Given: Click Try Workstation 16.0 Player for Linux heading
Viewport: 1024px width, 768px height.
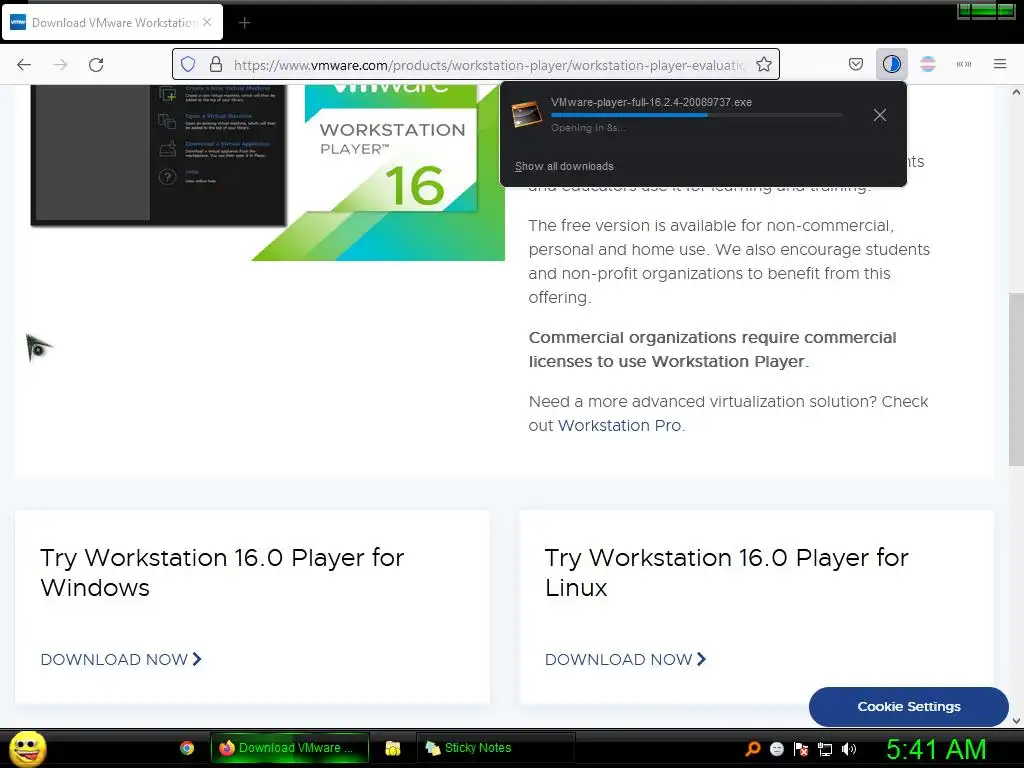Looking at the screenshot, I should click(x=726, y=572).
